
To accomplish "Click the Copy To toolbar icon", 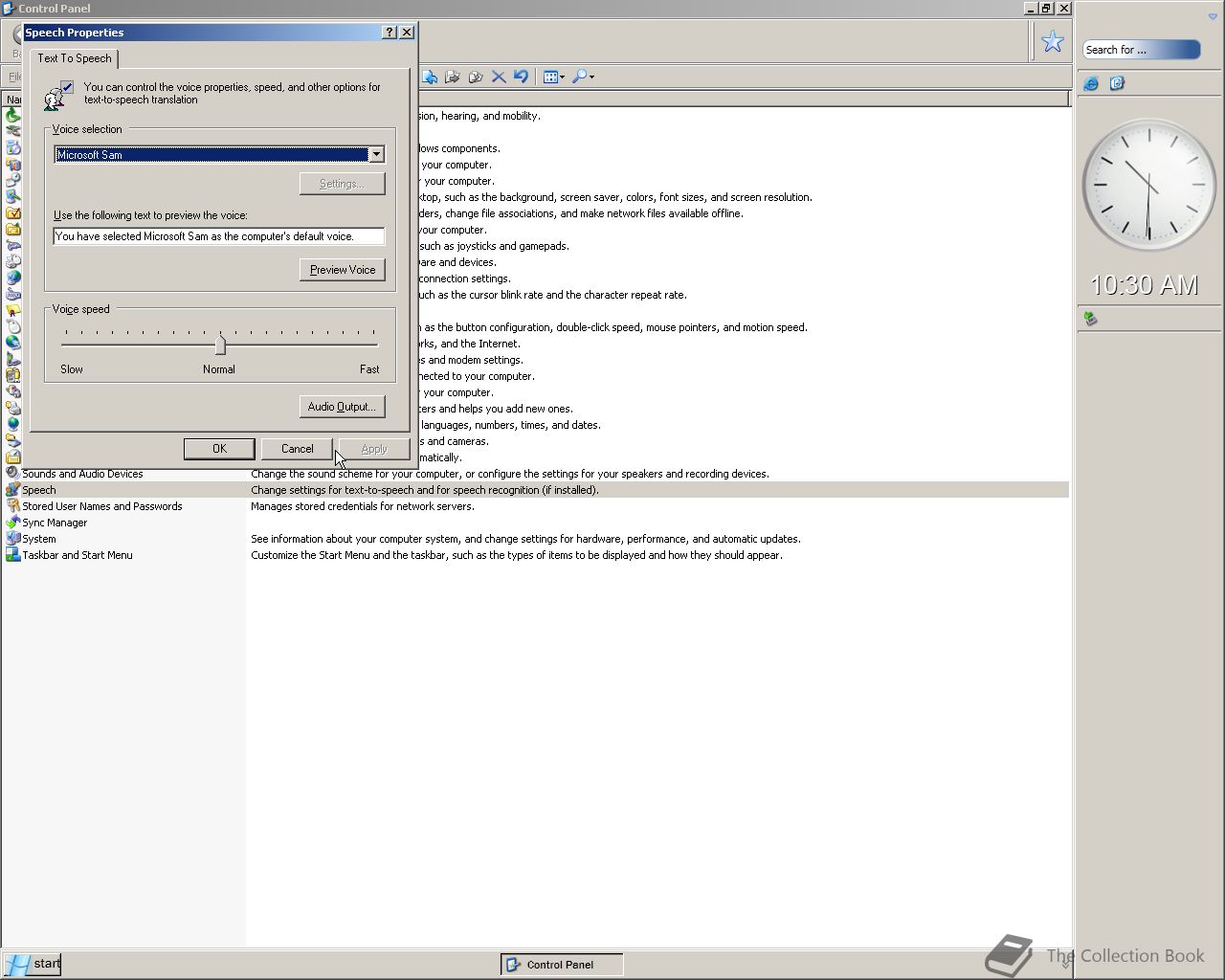I will pyautogui.click(x=453, y=77).
